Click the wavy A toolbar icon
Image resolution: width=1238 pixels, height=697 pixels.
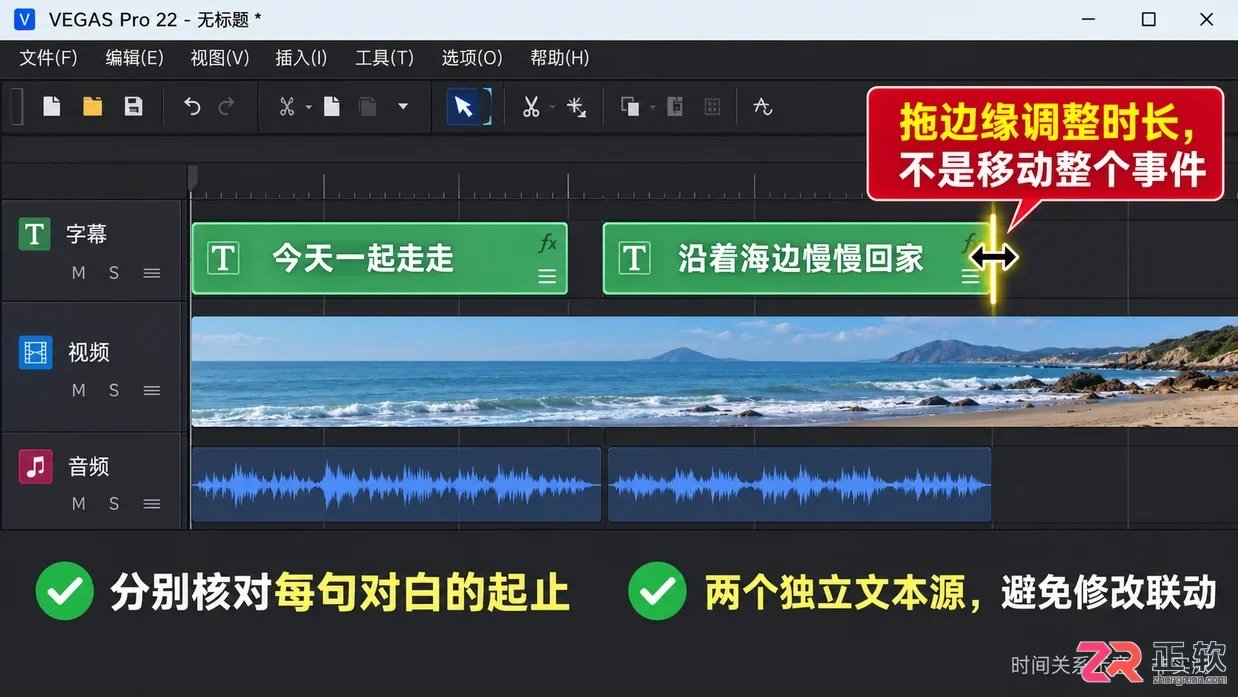763,107
